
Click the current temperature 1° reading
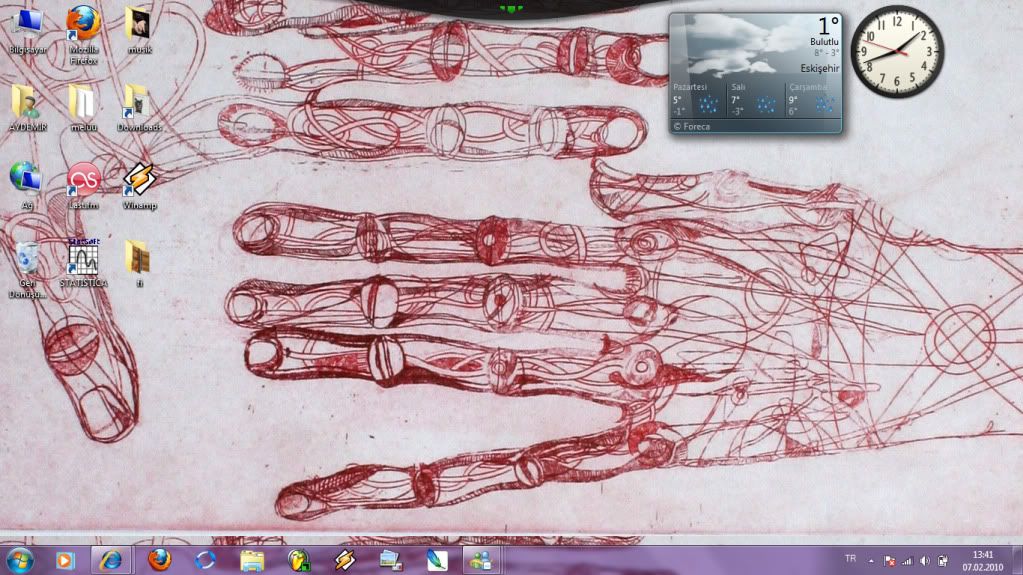pos(828,26)
